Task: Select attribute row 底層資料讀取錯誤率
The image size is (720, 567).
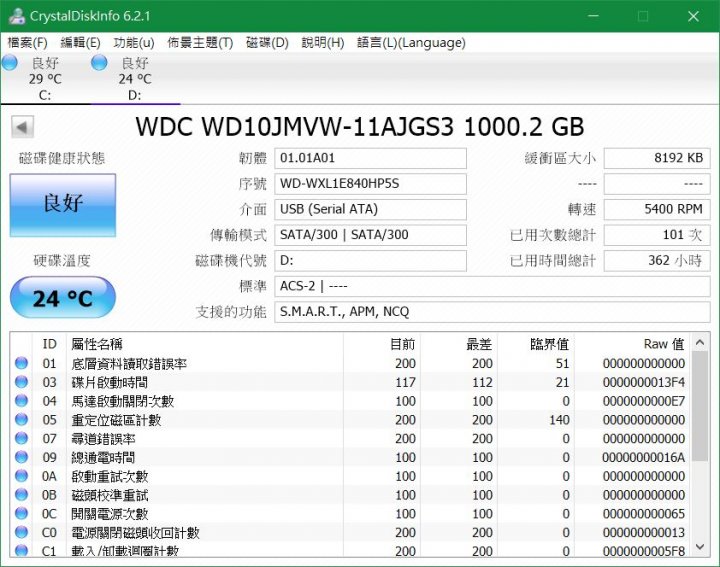Action: point(351,364)
